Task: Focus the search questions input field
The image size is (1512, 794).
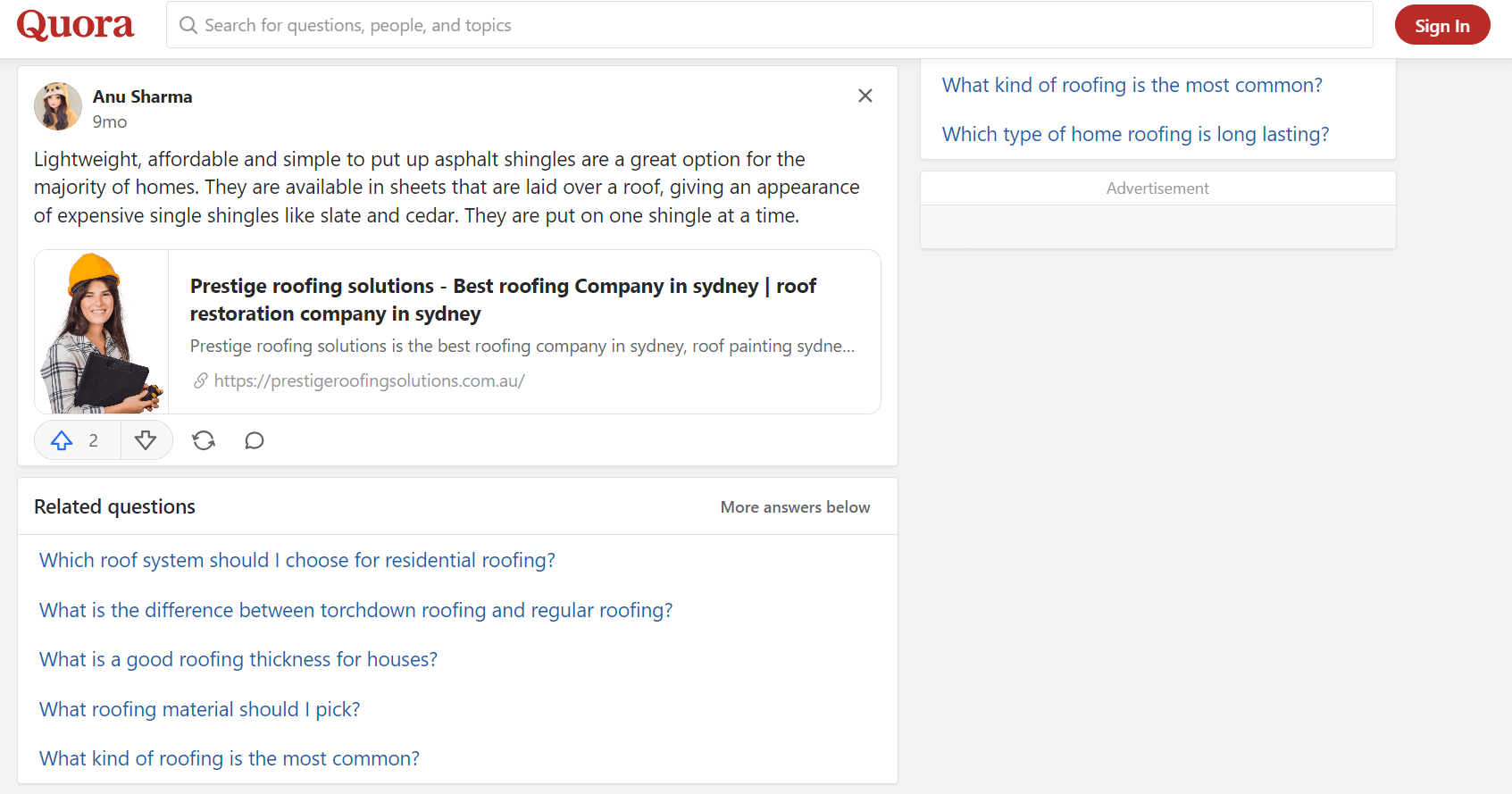Action: pos(769,25)
